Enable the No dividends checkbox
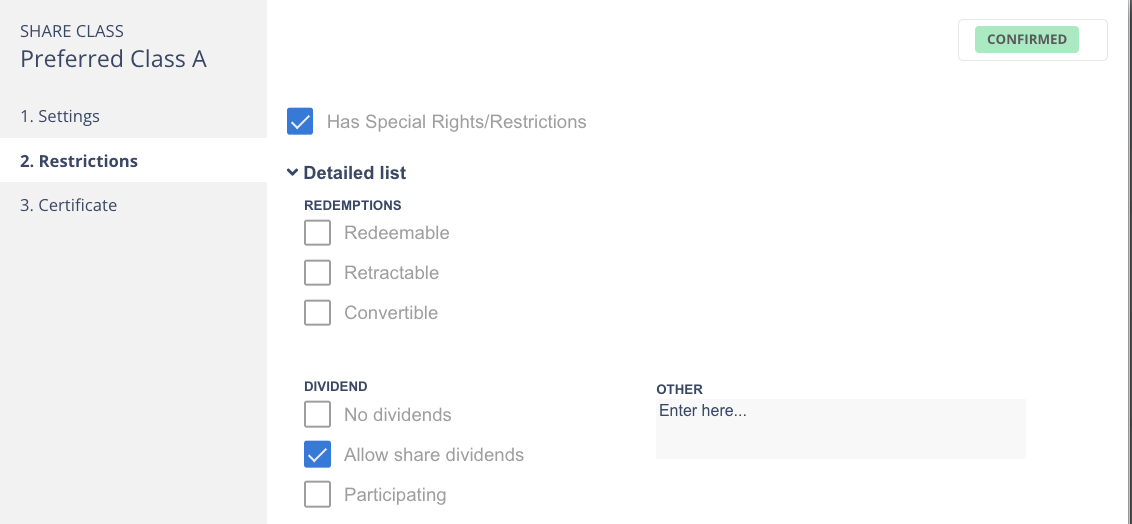Image resolution: width=1132 pixels, height=524 pixels. [317, 415]
